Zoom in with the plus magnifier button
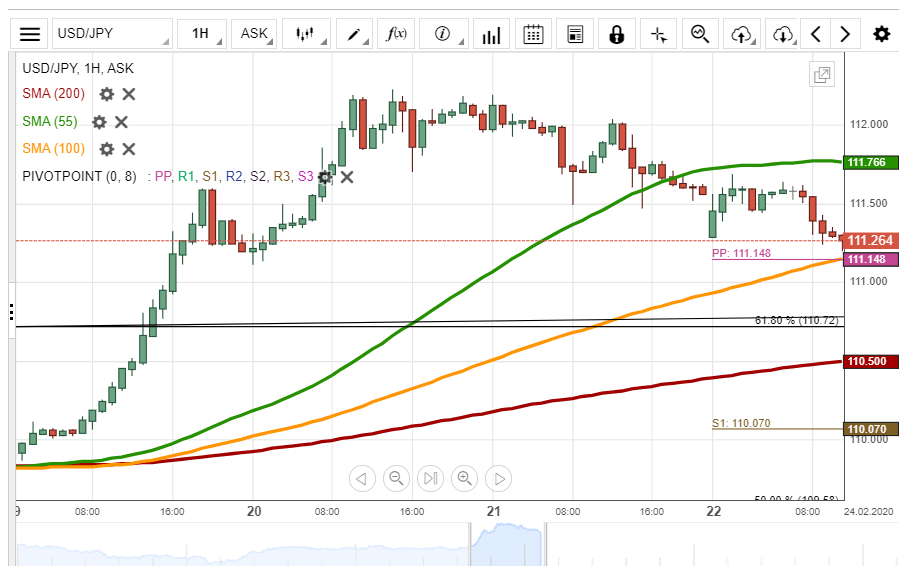This screenshot has width=903, height=573. coord(464,478)
